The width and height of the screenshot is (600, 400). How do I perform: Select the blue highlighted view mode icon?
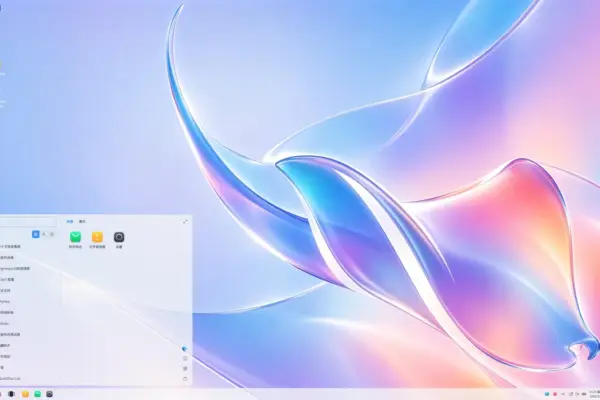36,234
